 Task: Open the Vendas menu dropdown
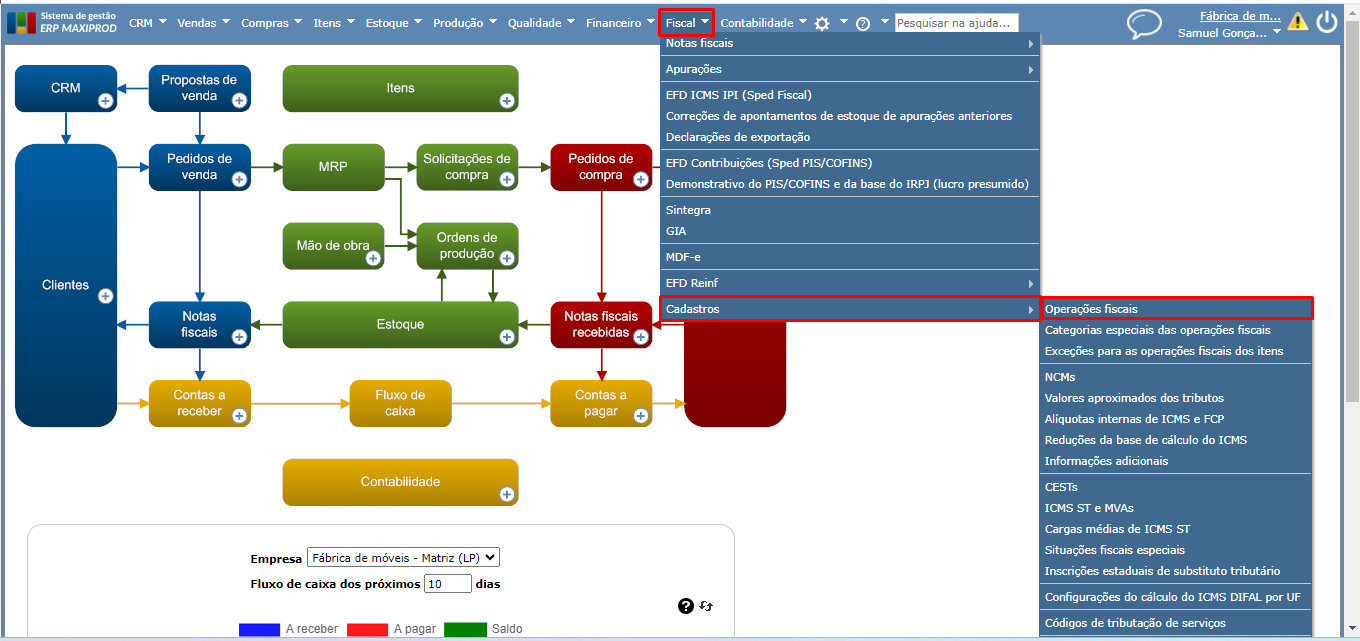pyautogui.click(x=203, y=23)
